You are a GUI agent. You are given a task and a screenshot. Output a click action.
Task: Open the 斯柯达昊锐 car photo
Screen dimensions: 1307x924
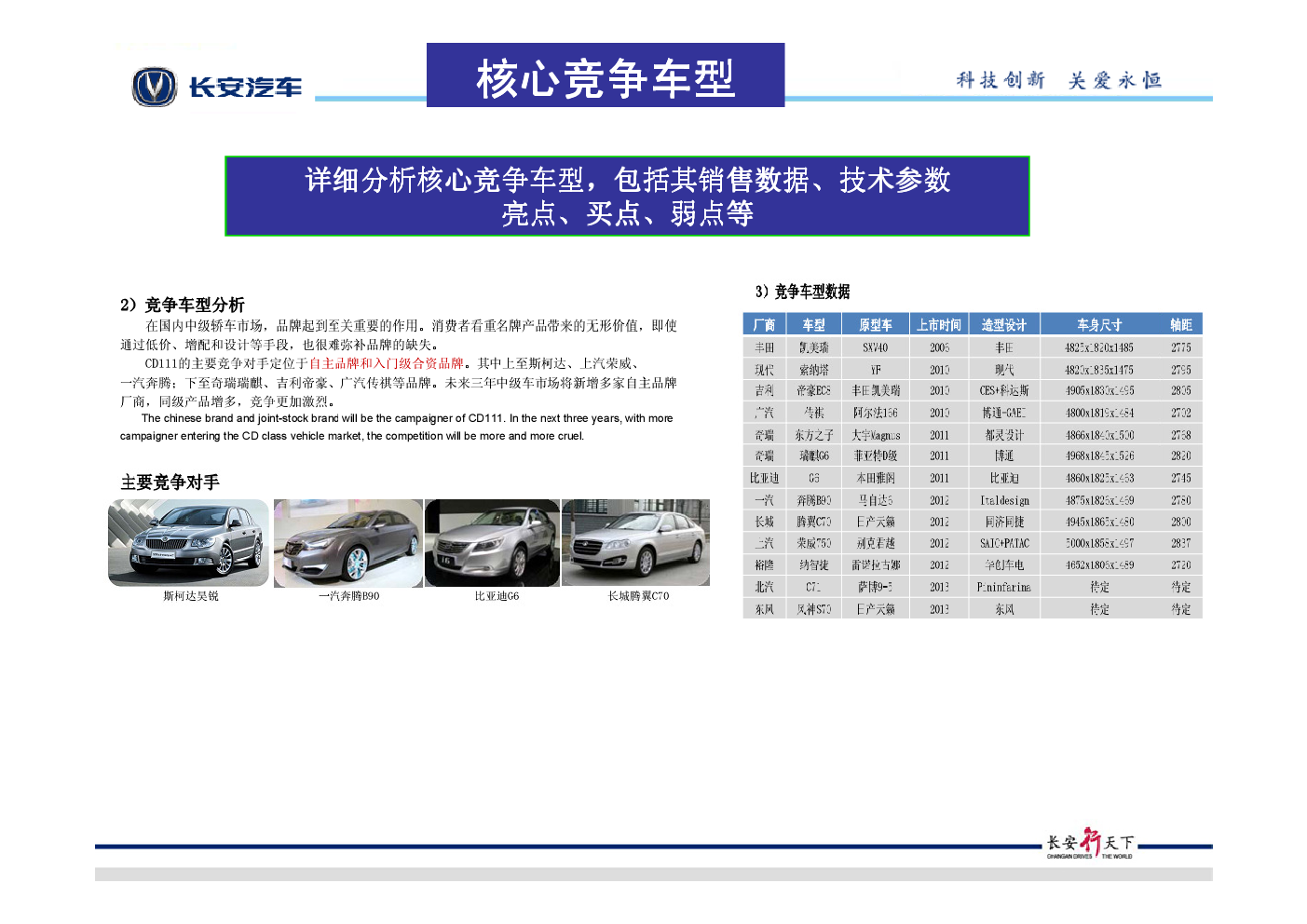pos(188,543)
